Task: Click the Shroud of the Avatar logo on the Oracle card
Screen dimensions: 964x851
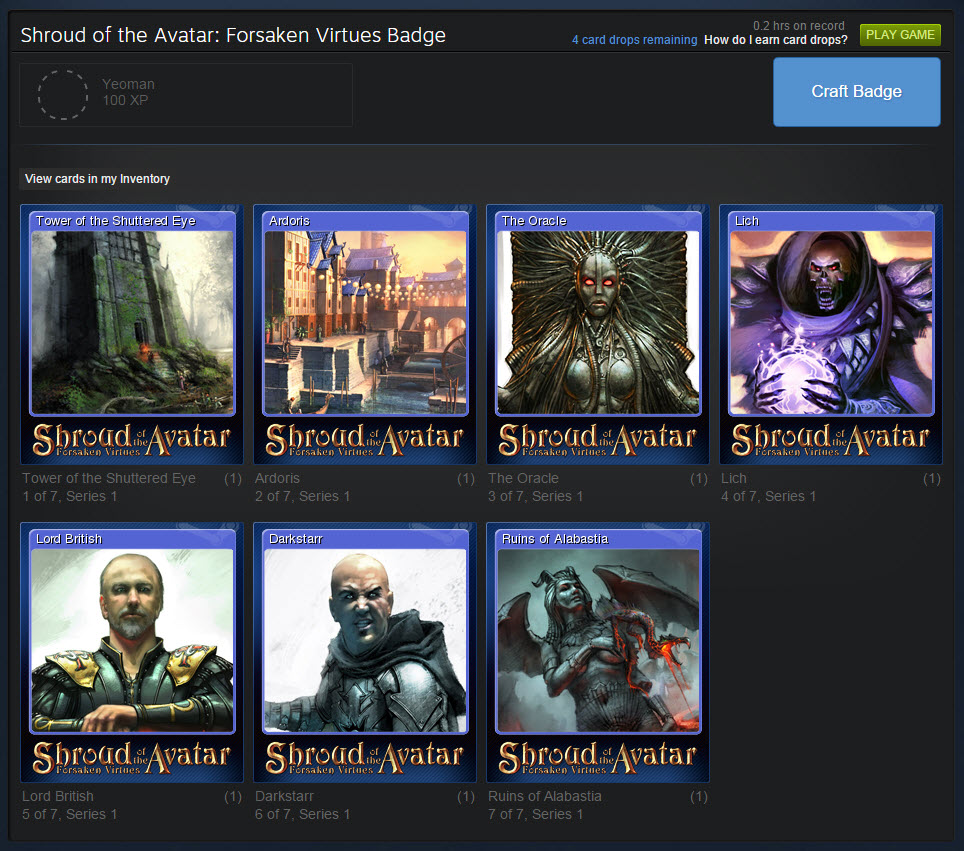Action: [x=598, y=440]
